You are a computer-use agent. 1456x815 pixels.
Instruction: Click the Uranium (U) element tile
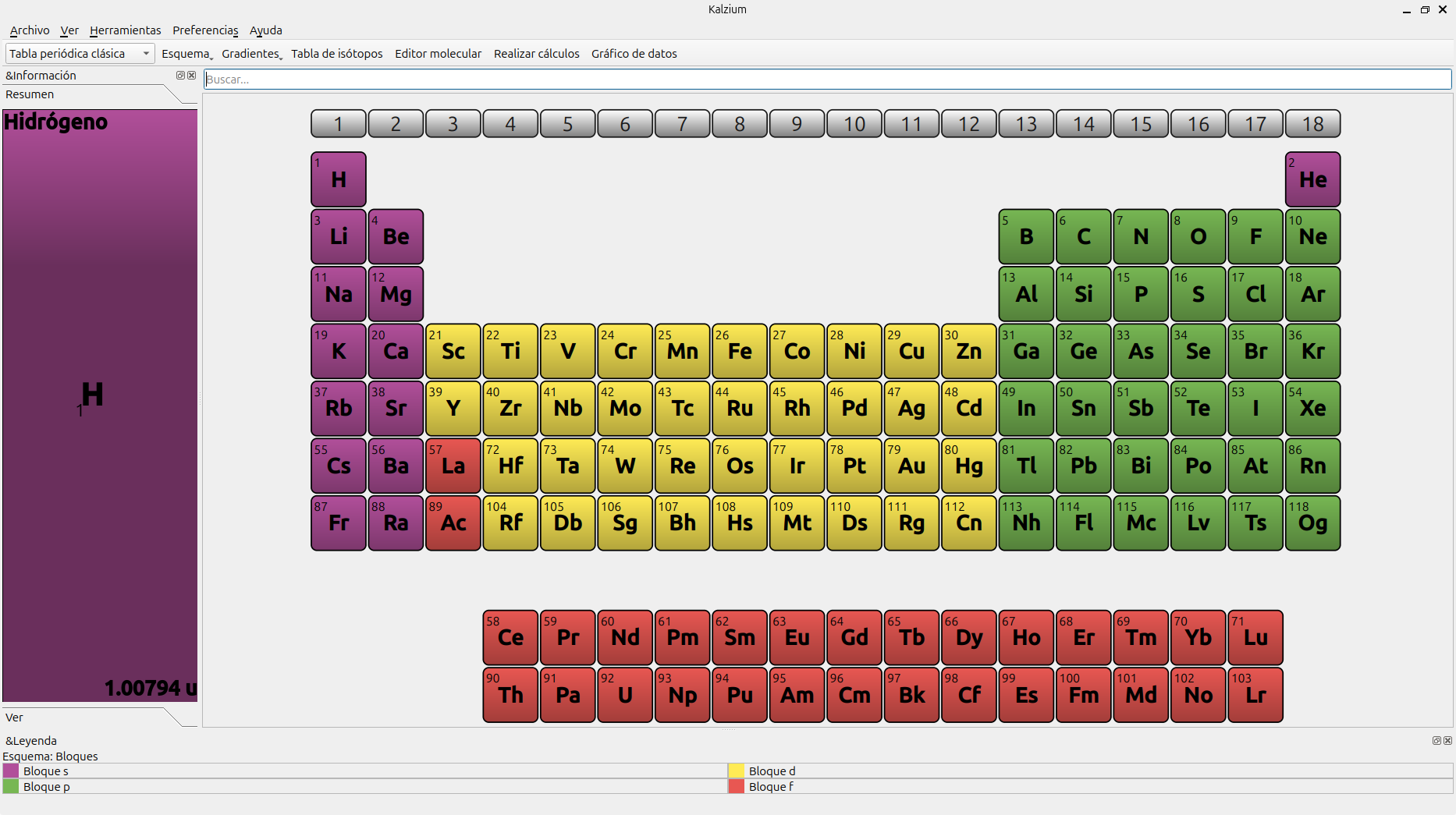(x=625, y=695)
